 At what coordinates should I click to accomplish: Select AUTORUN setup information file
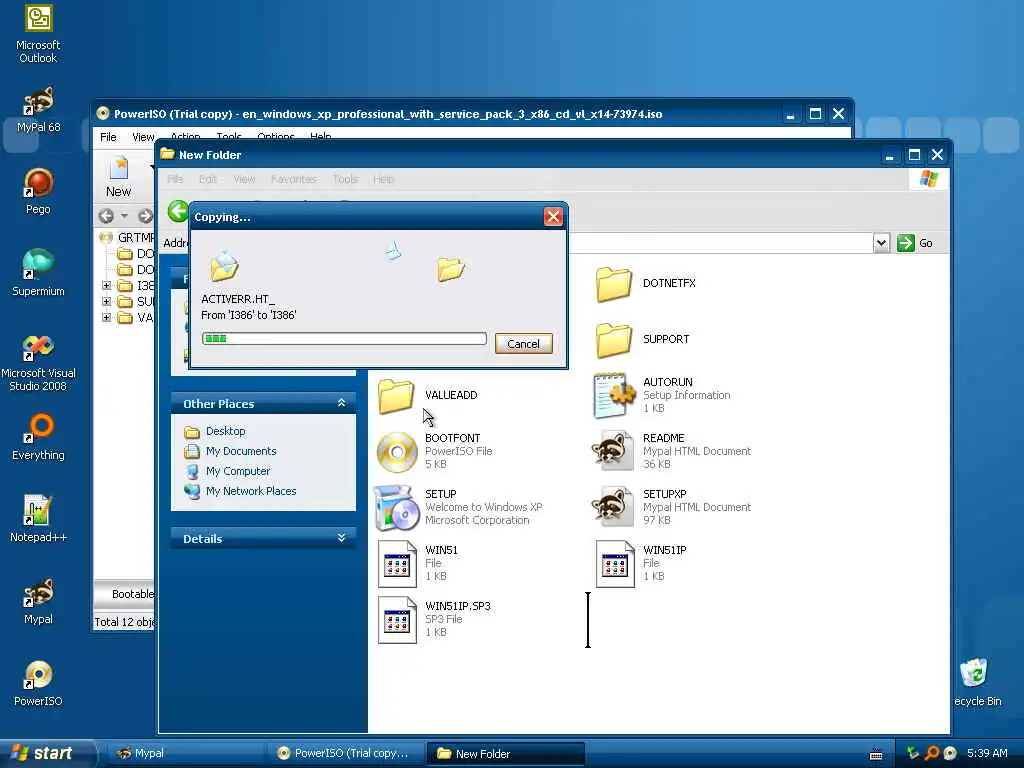click(662, 395)
